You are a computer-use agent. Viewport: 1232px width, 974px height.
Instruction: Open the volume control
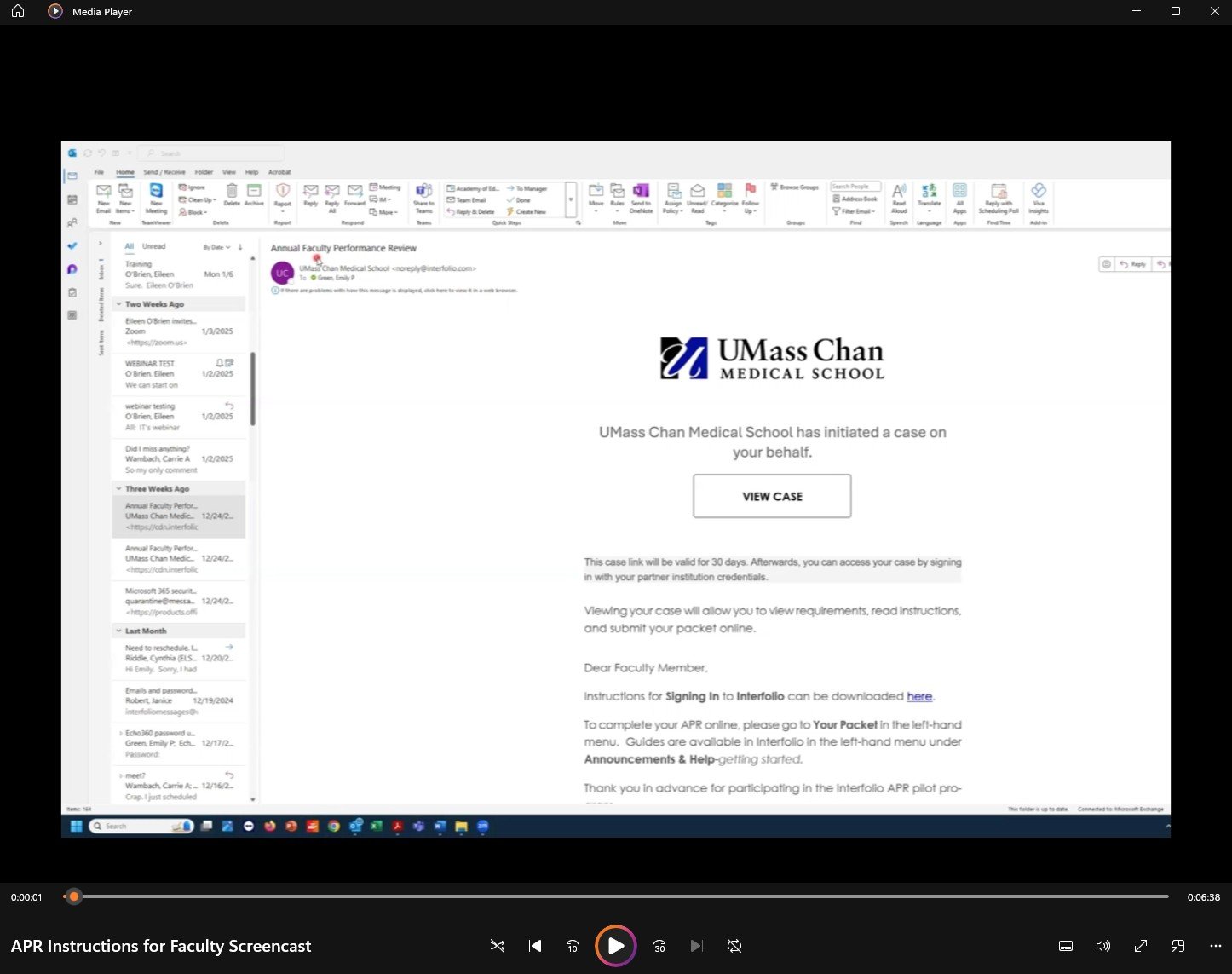1102,946
